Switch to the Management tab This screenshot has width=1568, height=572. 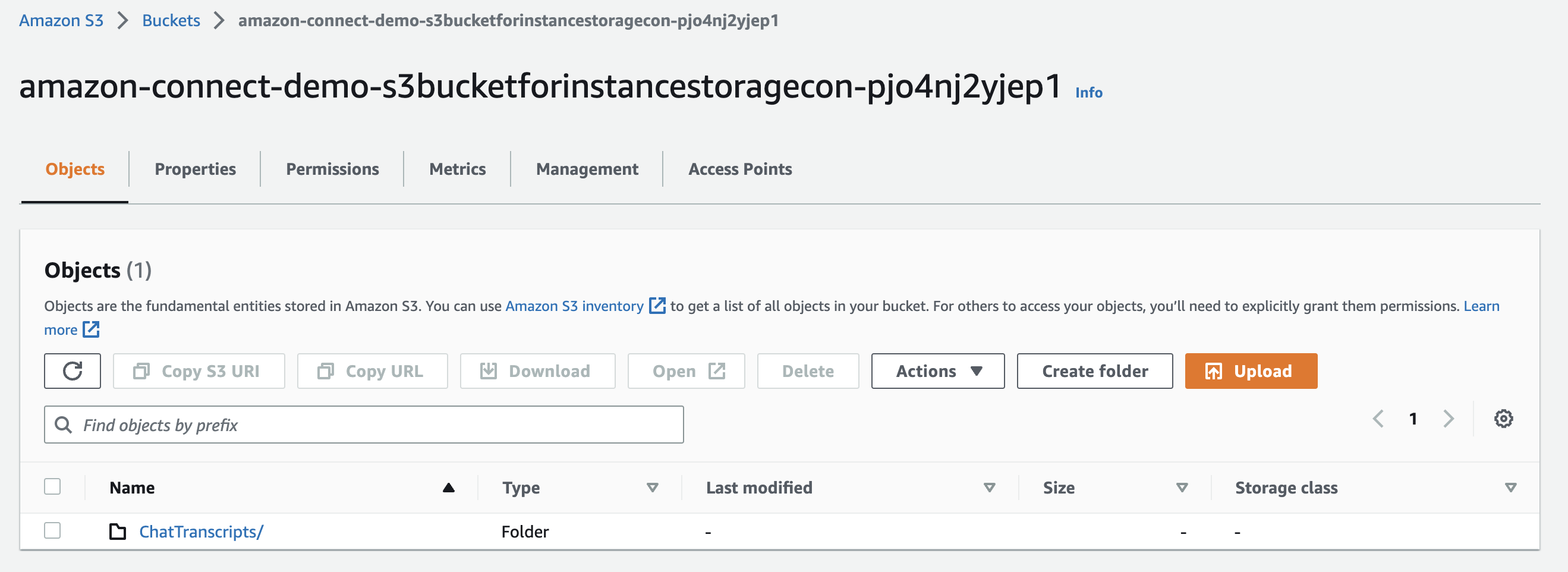(x=587, y=169)
